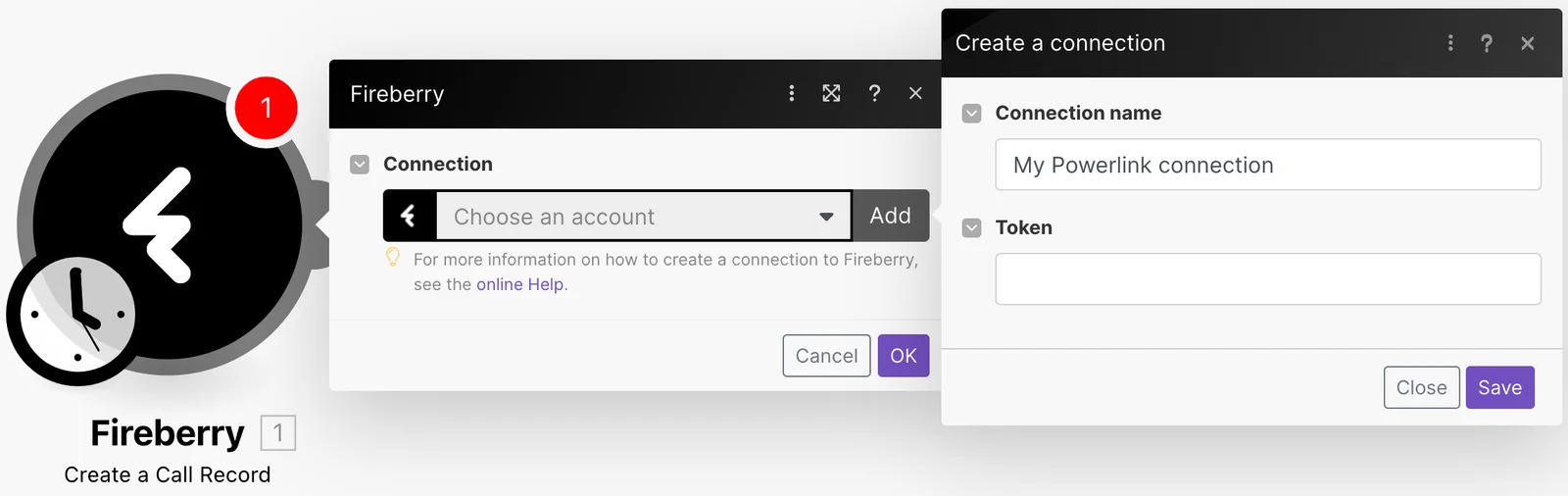1568x496 pixels.
Task: Toggle the Connection section checkbox
Action: 360,165
